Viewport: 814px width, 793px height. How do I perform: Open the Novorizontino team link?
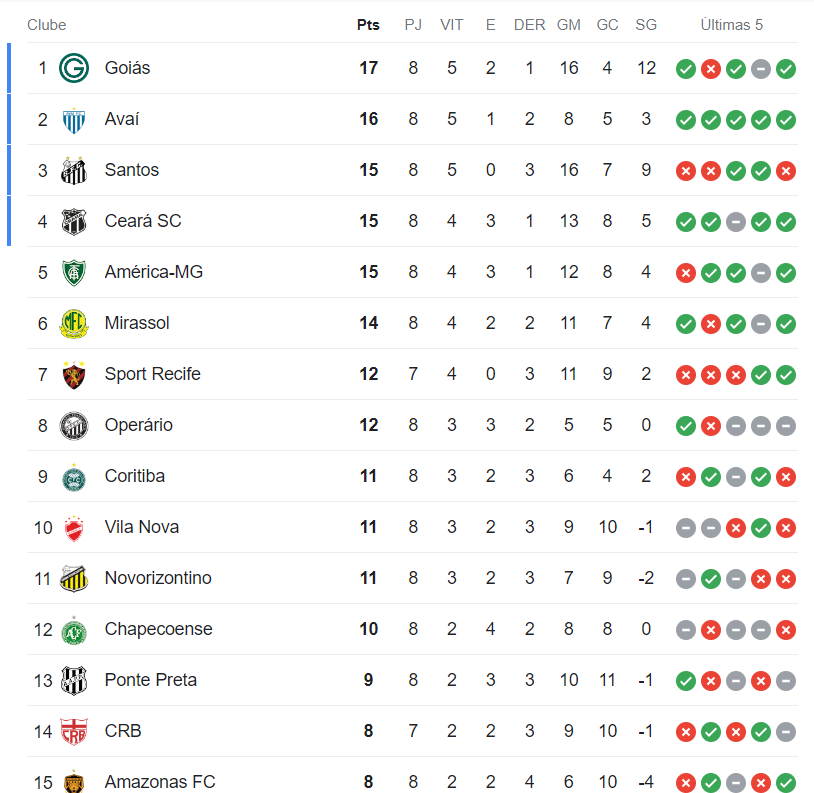pos(158,578)
